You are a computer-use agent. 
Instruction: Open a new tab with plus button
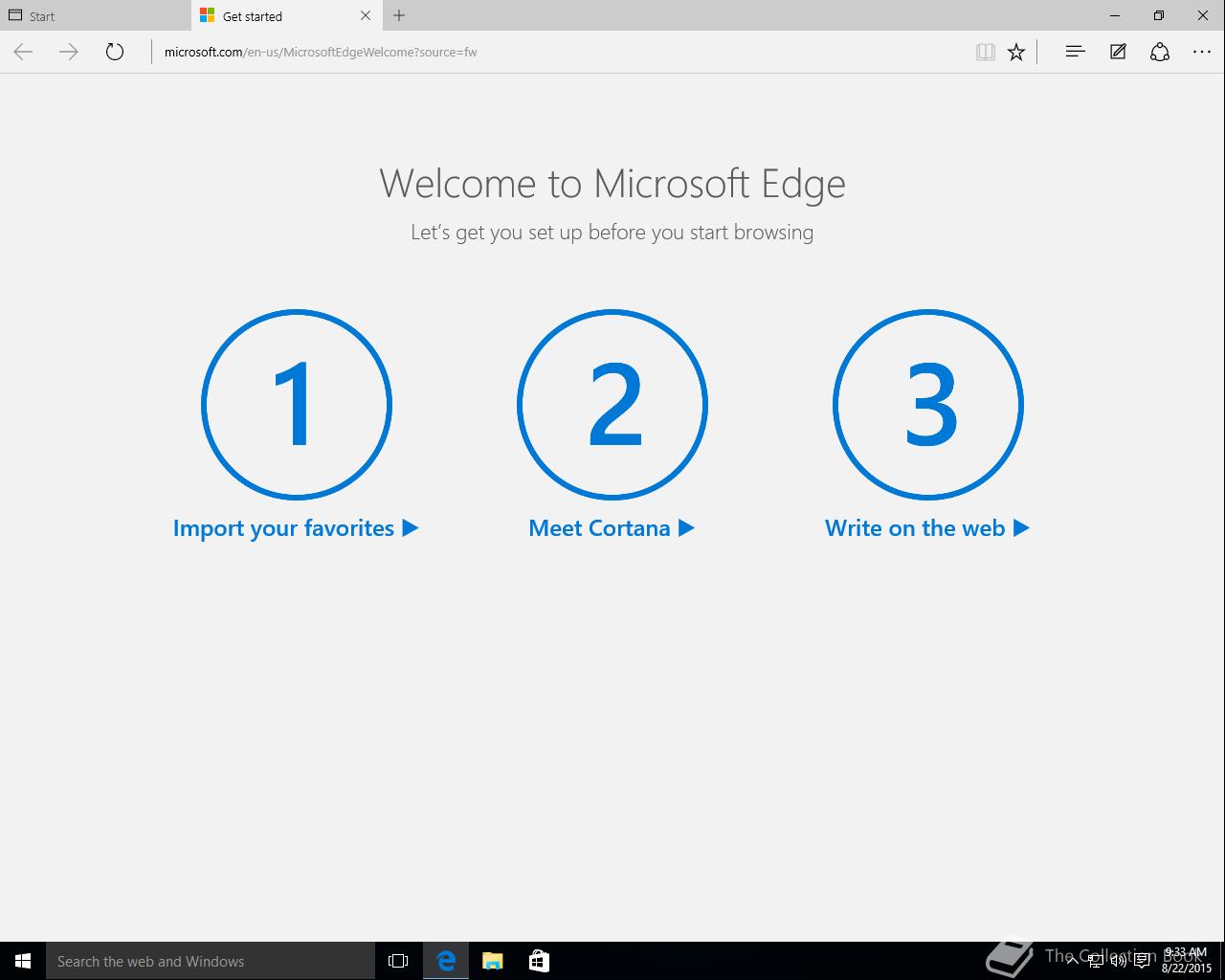coord(399,15)
